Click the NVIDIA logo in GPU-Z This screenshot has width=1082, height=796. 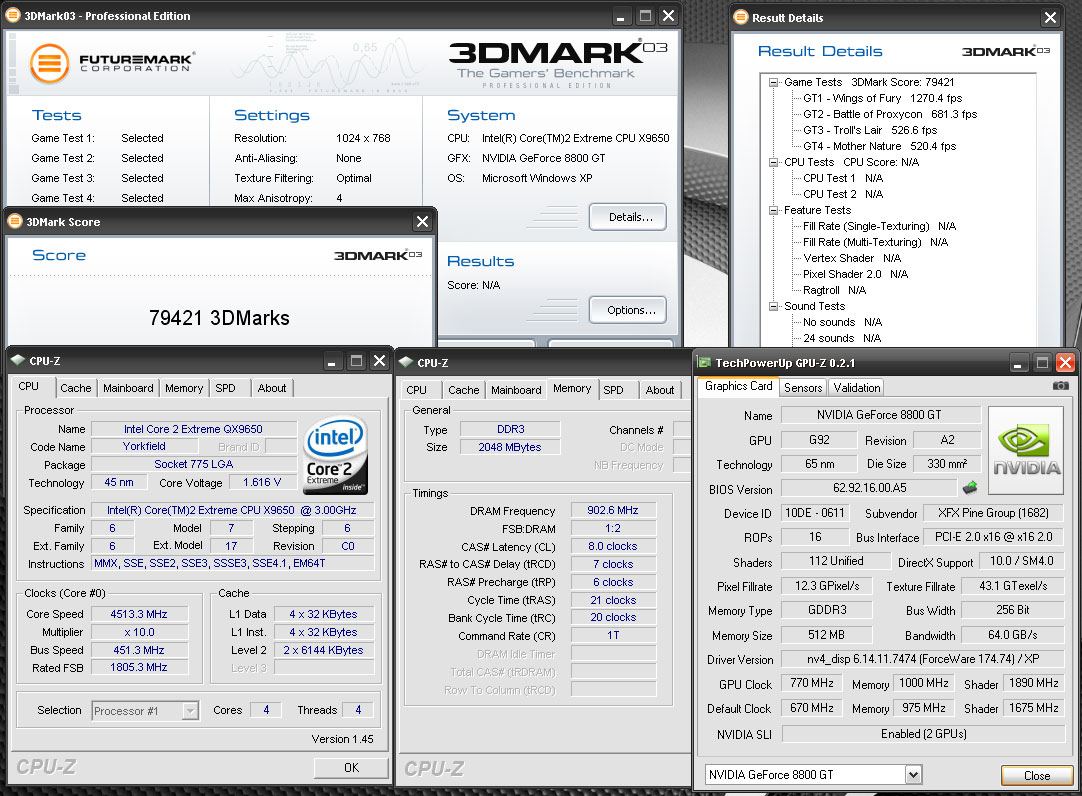(1026, 450)
